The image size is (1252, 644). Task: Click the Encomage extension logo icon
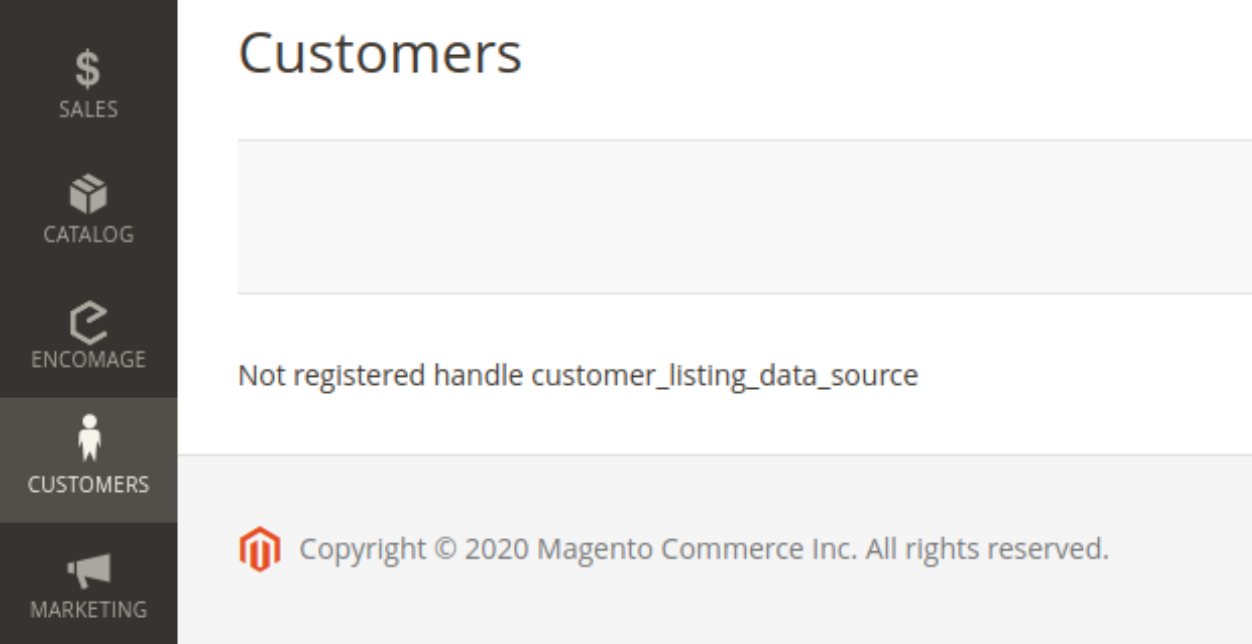[88, 321]
